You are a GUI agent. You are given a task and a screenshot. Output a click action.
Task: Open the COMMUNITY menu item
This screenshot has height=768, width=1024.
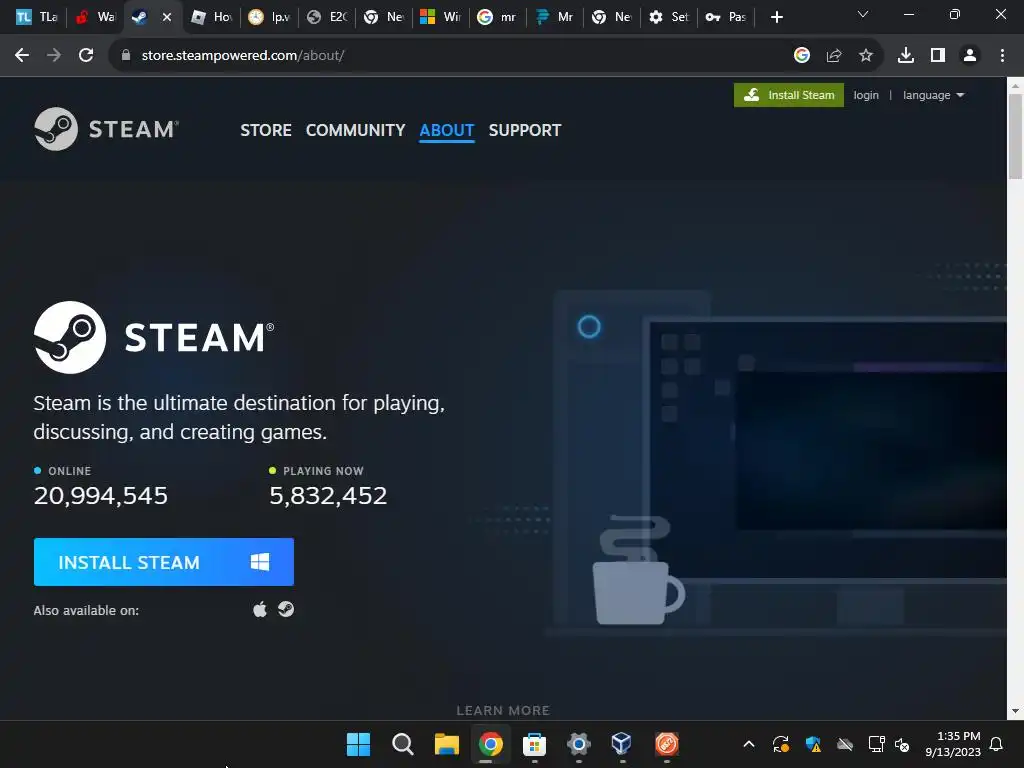(355, 130)
